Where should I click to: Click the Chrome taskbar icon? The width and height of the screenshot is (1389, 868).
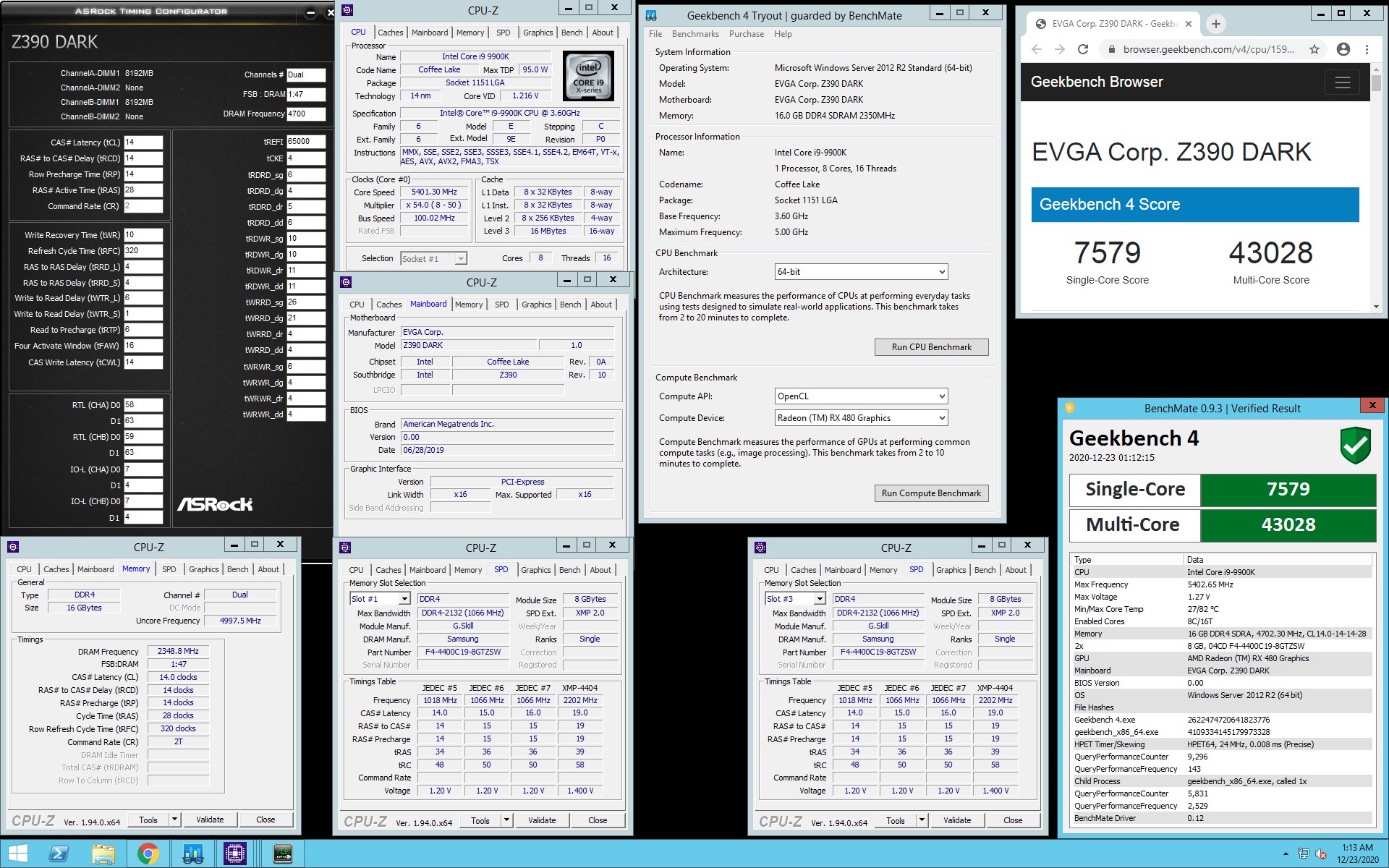click(x=148, y=854)
